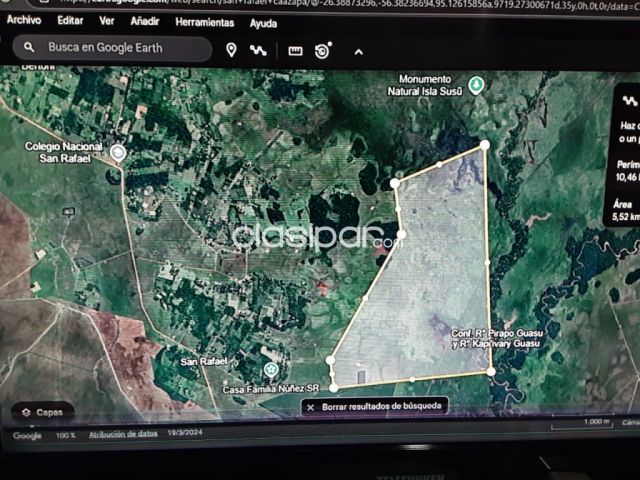This screenshot has width=640, height=480.
Task: Click the Monumento Natural Isla Susũ marker
Action: pos(477,85)
